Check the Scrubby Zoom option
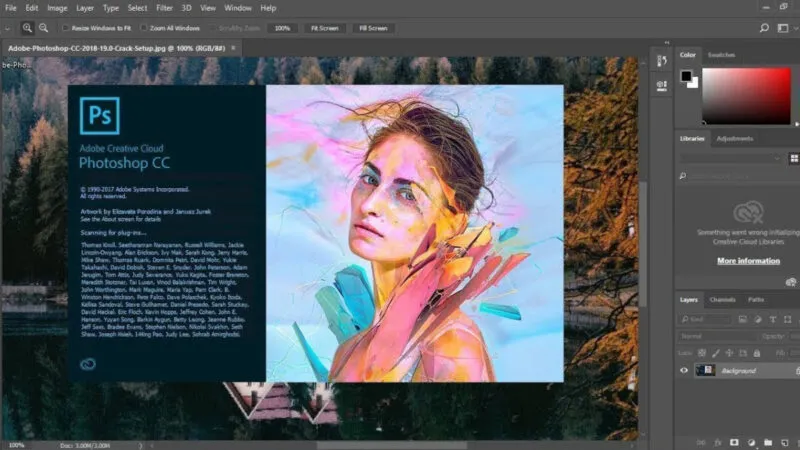Screen dimensions: 800x450 (x=213, y=28)
